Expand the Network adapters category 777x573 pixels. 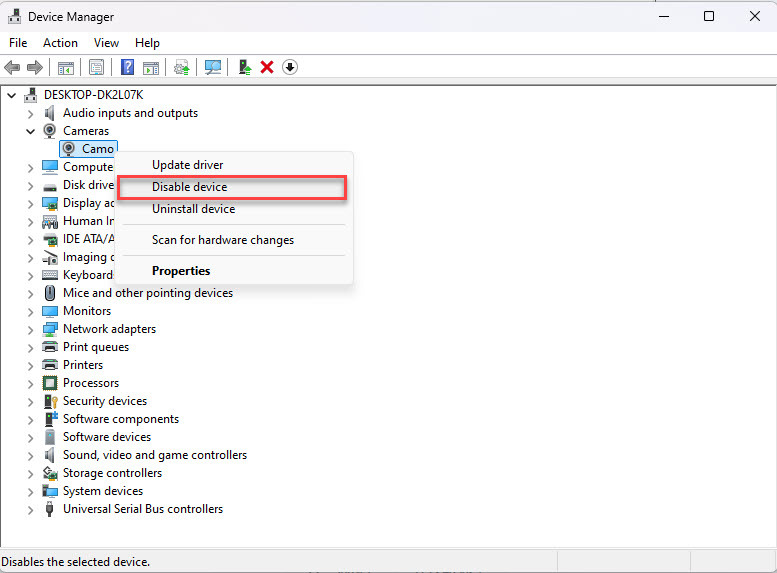[x=30, y=329]
